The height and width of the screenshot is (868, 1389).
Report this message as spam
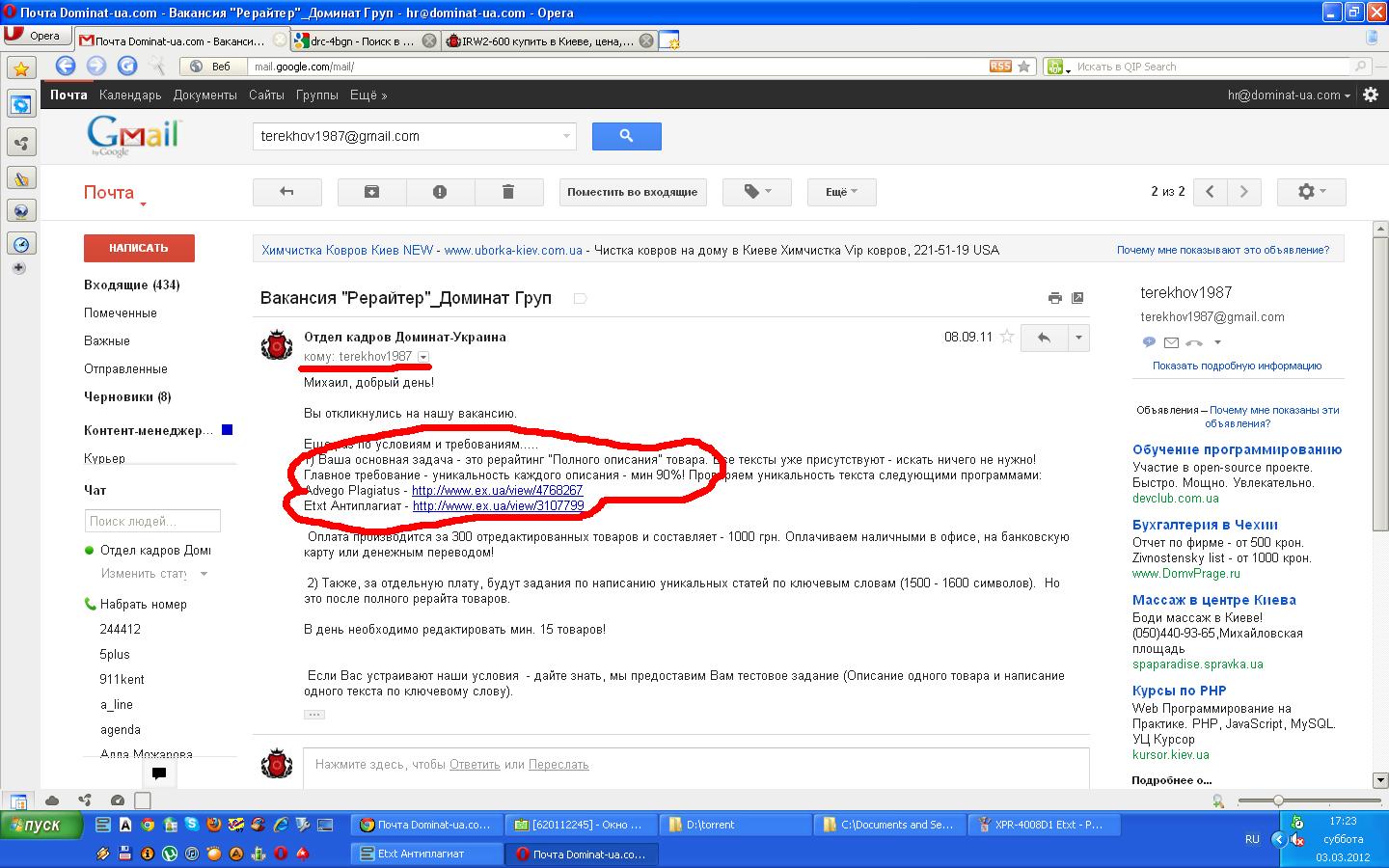(x=440, y=192)
